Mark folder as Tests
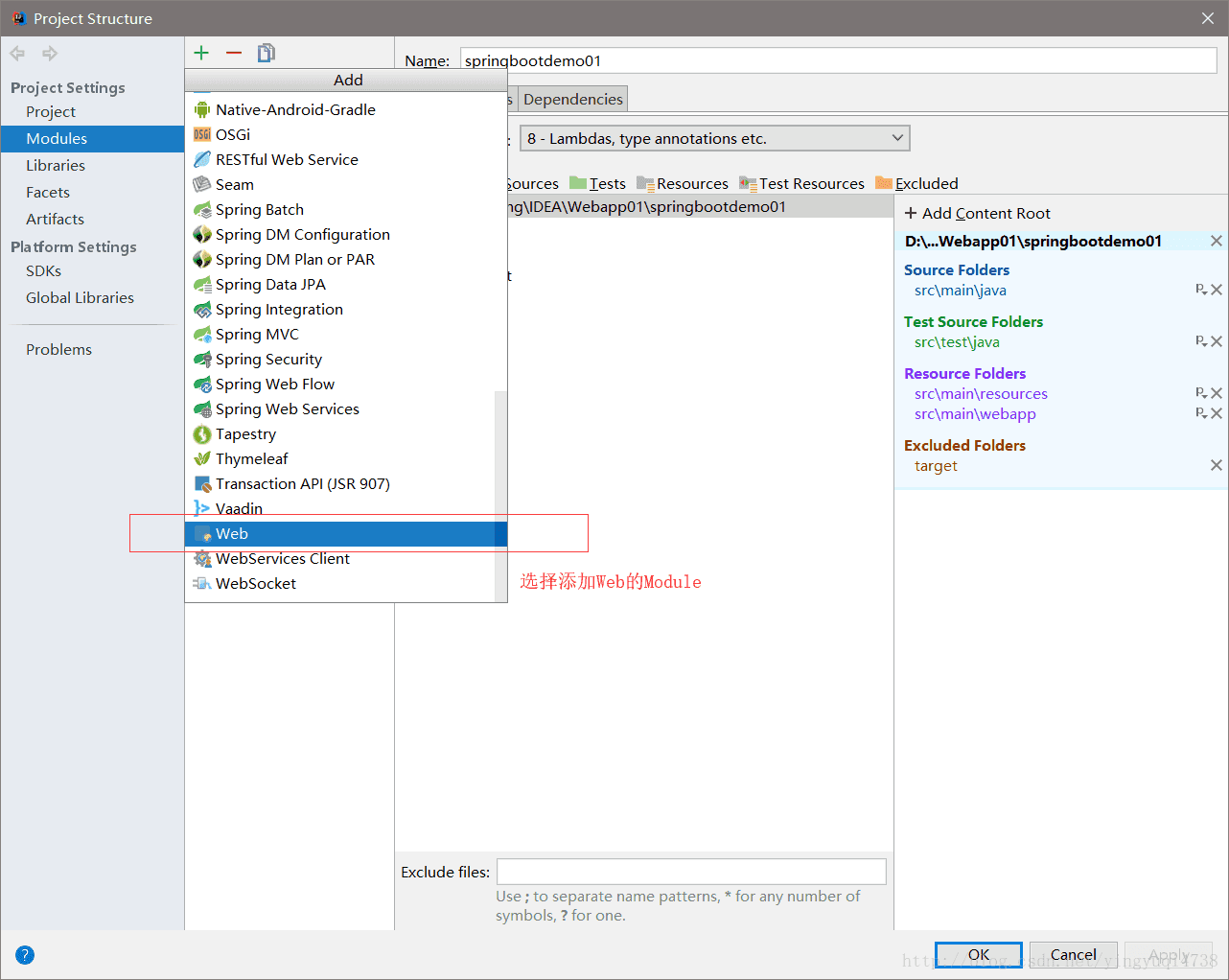 coord(597,183)
